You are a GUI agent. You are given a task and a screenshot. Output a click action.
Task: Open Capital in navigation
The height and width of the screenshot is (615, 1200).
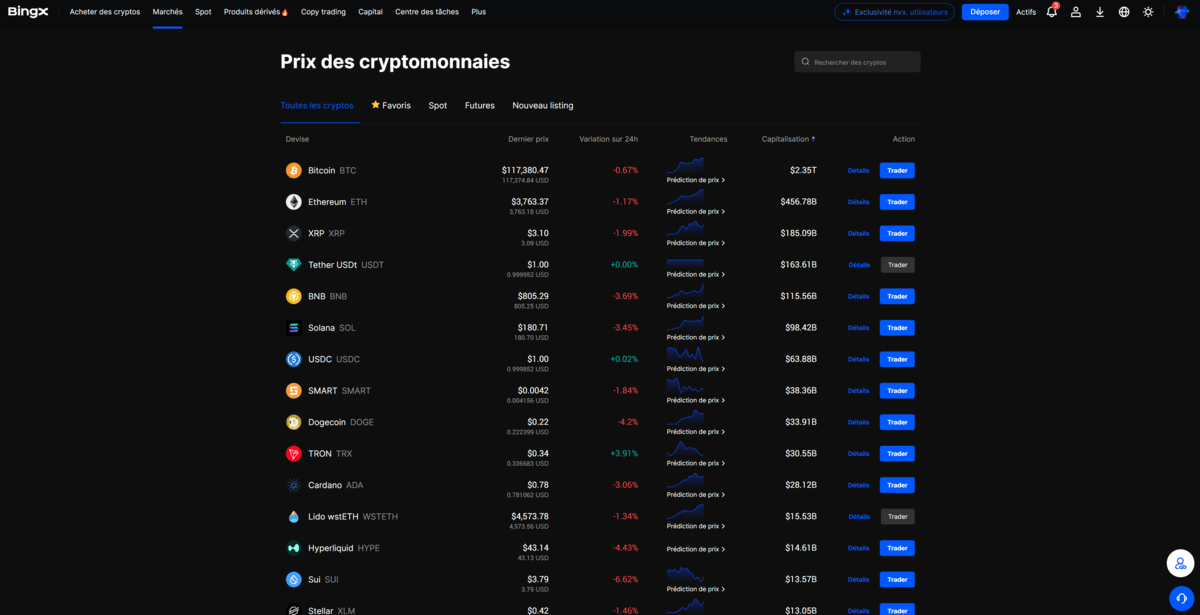(x=370, y=12)
